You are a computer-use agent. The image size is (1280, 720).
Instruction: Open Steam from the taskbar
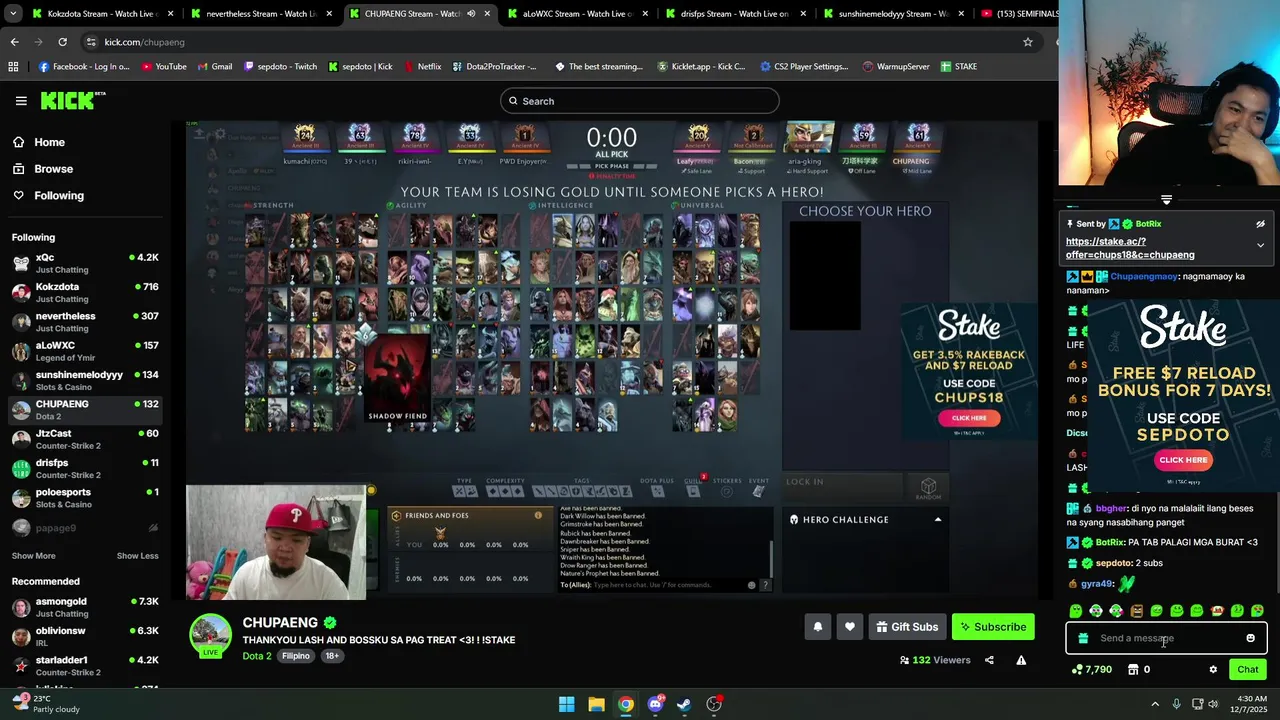click(x=684, y=704)
